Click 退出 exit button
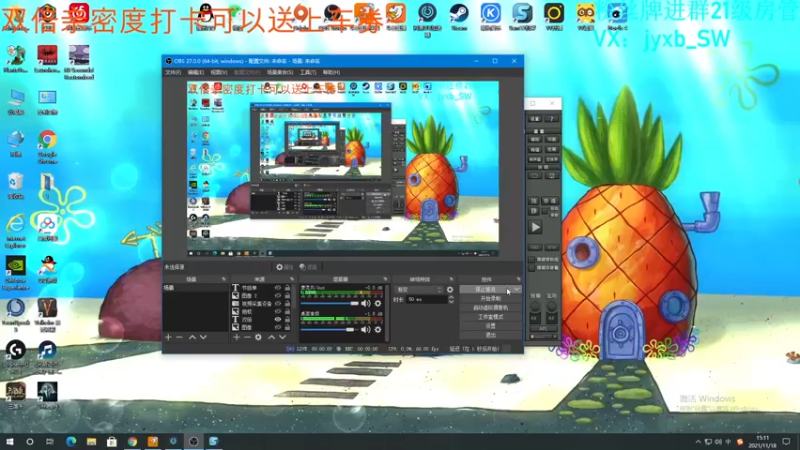This screenshot has height=450, width=800. pos(490,335)
